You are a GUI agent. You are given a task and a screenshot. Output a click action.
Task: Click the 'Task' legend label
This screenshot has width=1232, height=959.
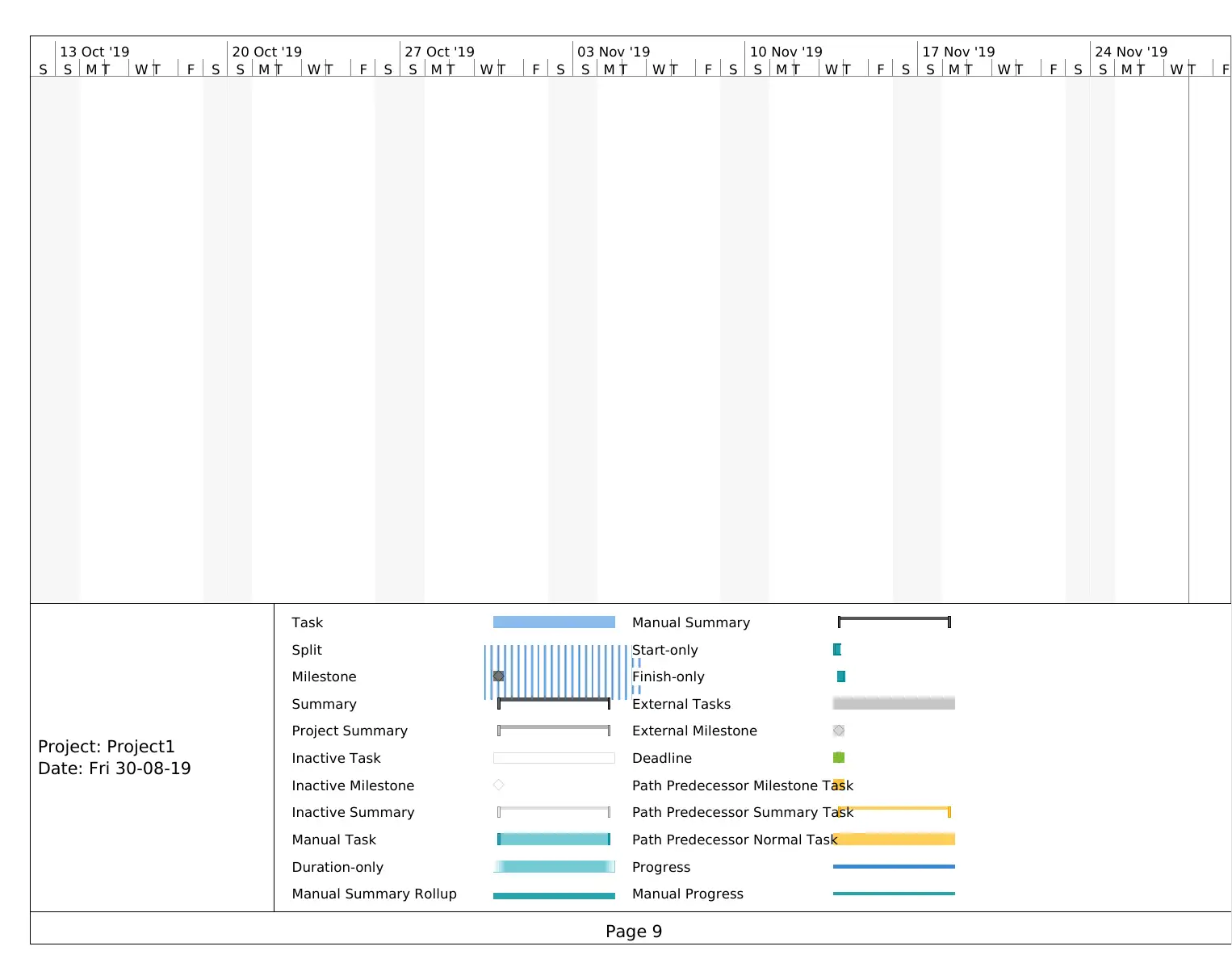click(308, 622)
